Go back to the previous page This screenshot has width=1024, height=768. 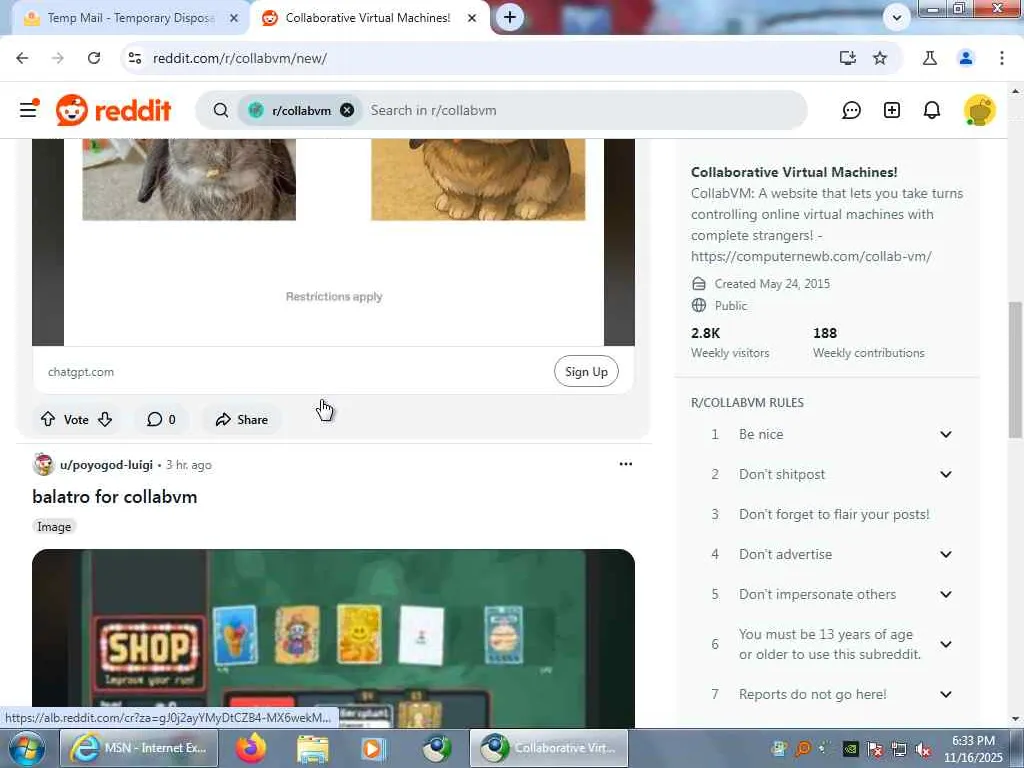coord(22,58)
